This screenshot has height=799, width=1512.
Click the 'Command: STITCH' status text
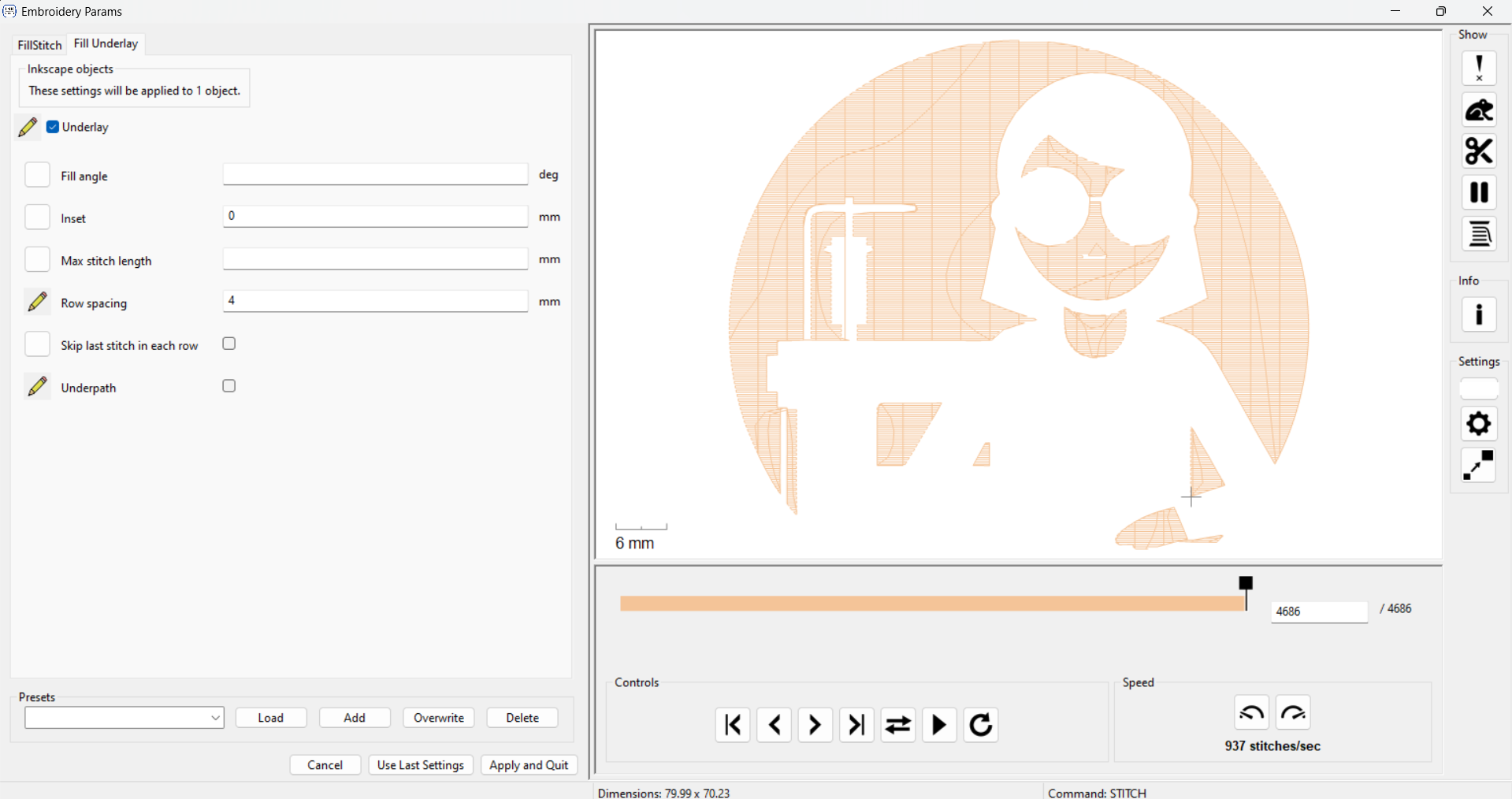pyautogui.click(x=1098, y=793)
